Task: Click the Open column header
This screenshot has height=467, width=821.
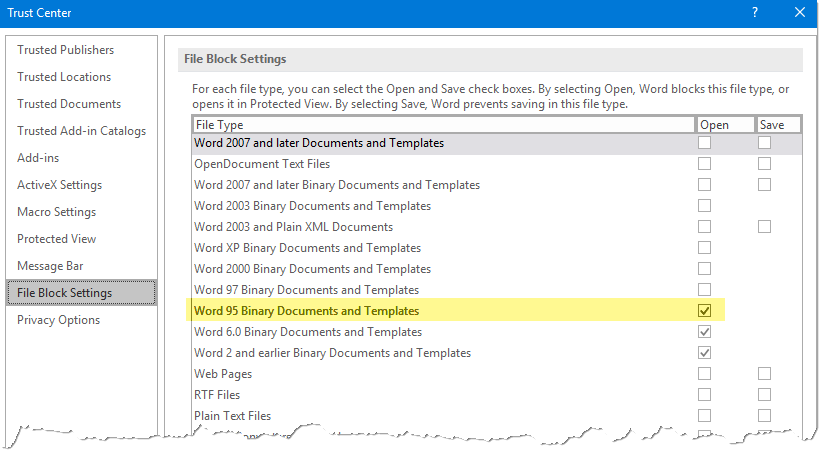Action: [x=725, y=125]
